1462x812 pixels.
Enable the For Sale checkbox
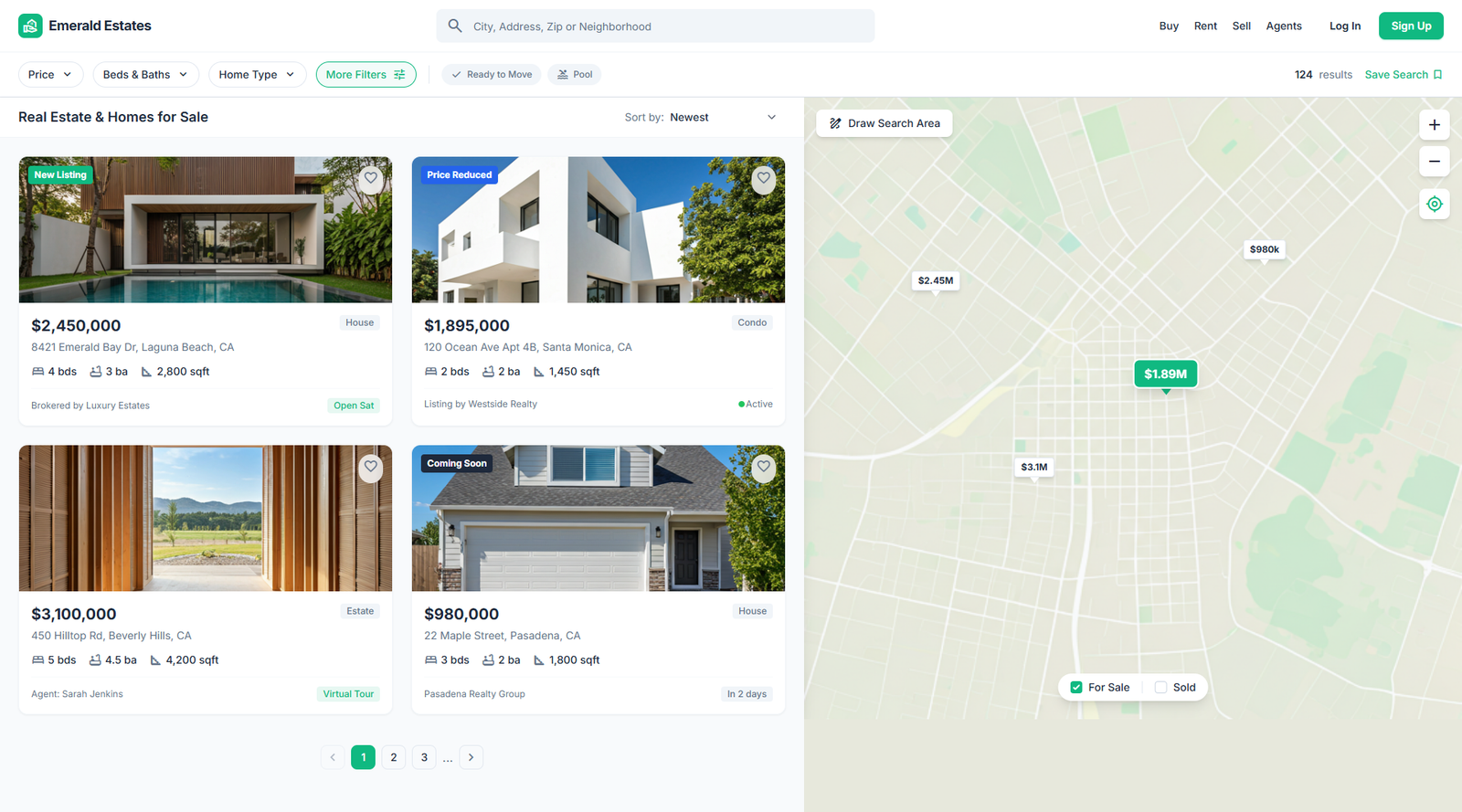click(1076, 688)
